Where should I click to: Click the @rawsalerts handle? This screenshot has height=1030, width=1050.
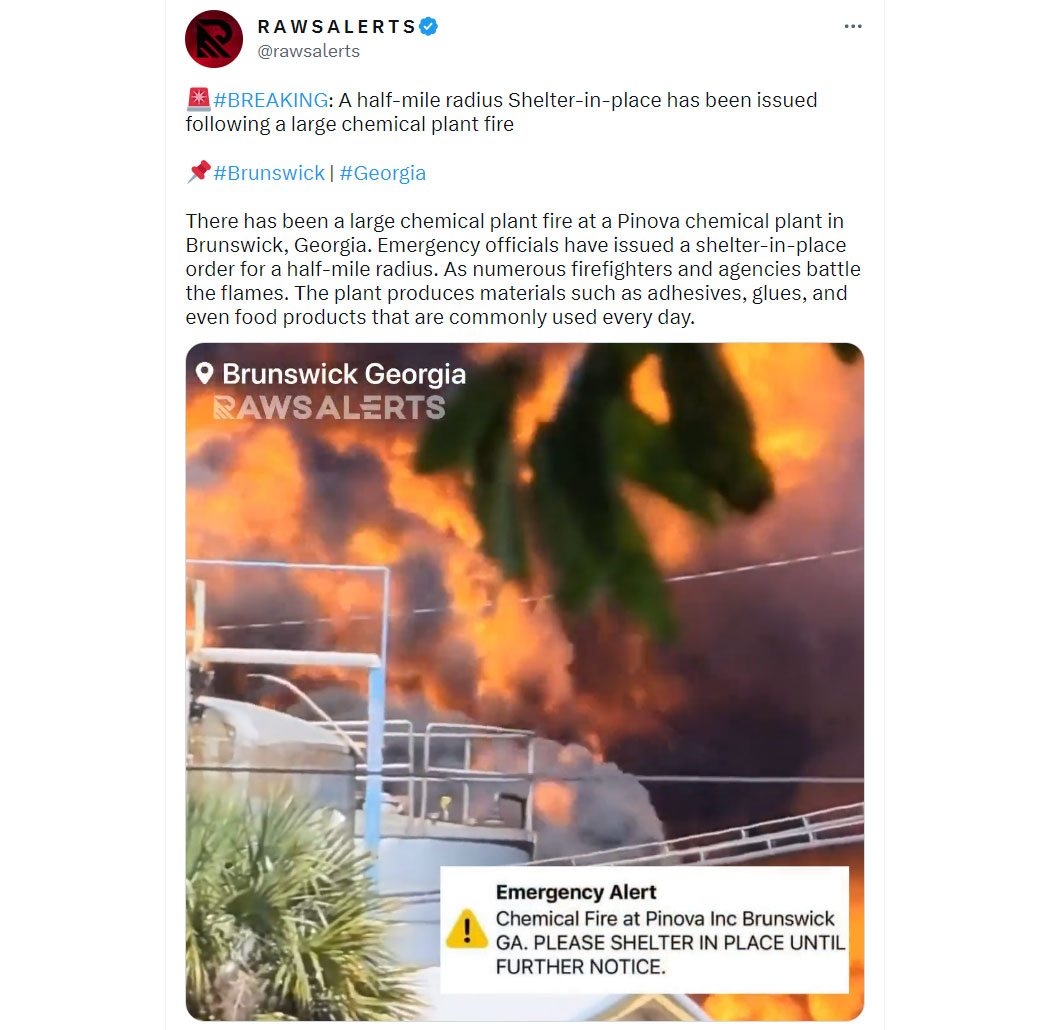[x=309, y=51]
